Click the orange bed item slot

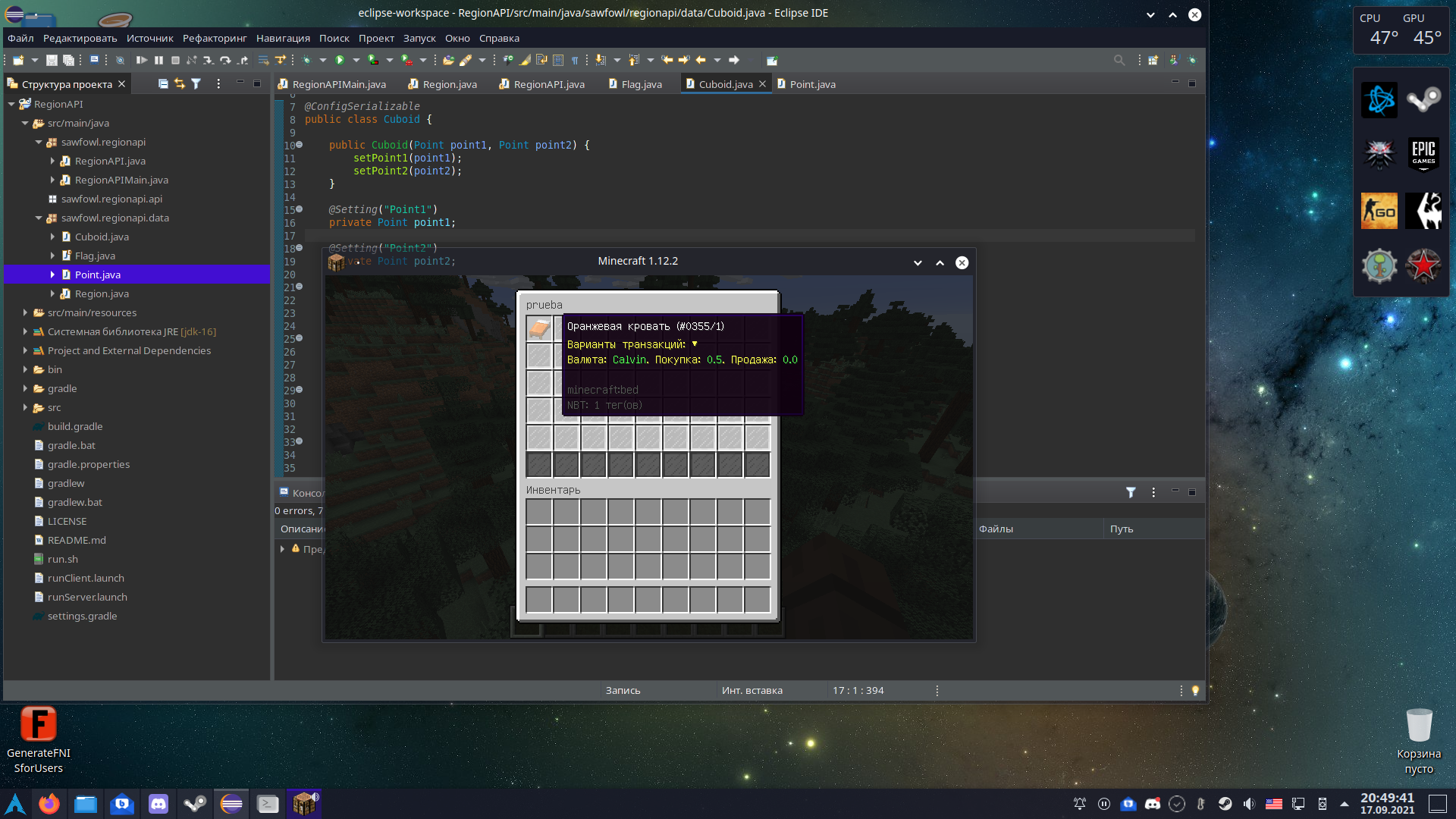point(539,328)
